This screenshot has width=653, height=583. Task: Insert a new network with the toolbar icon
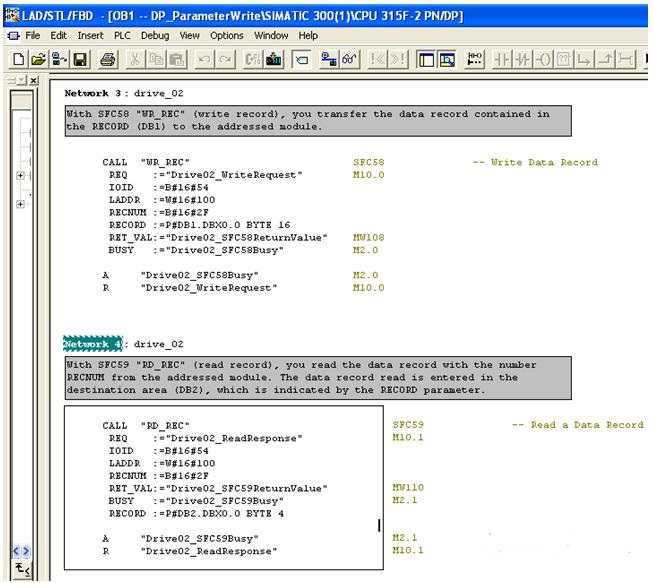point(474,60)
